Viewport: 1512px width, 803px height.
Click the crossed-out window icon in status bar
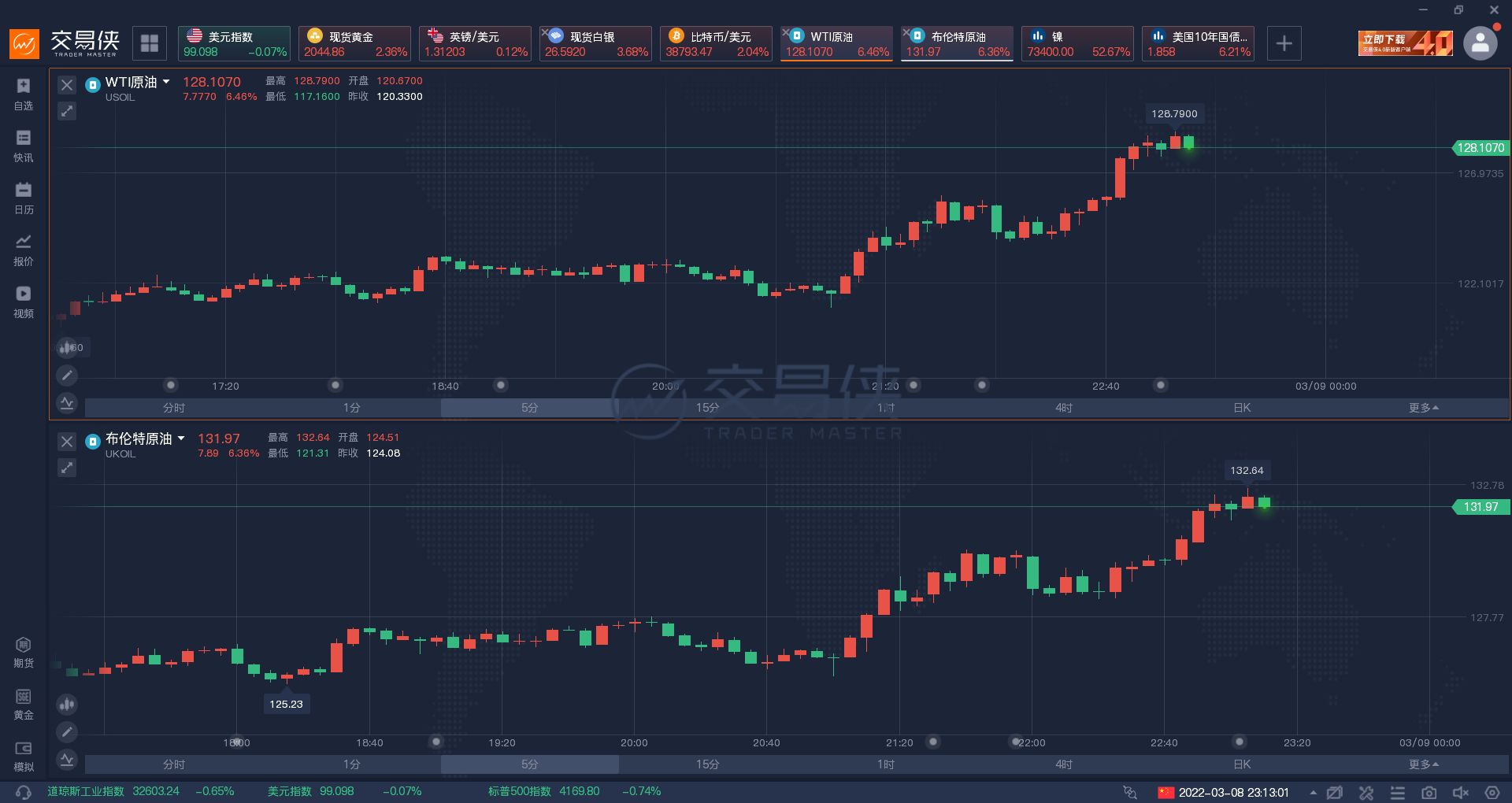(x=1334, y=792)
